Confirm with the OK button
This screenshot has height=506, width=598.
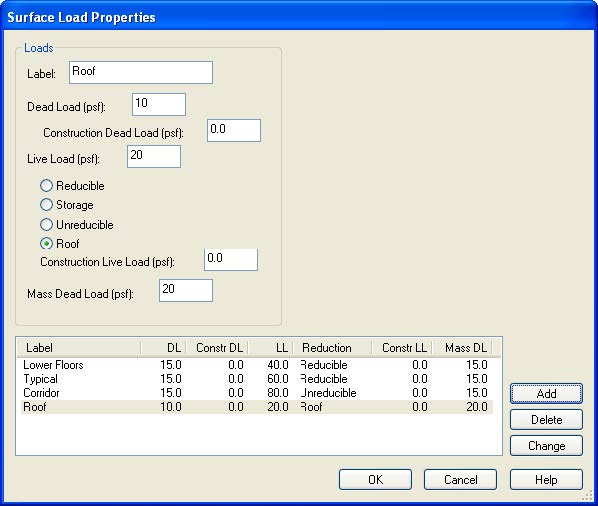[375, 479]
